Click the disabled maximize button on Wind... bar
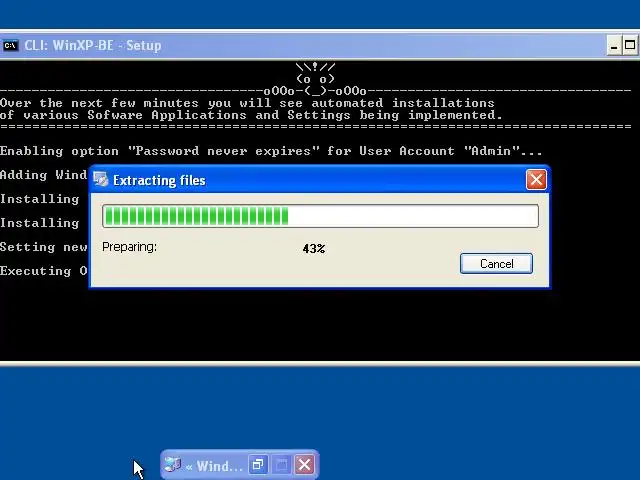 pyautogui.click(x=281, y=464)
